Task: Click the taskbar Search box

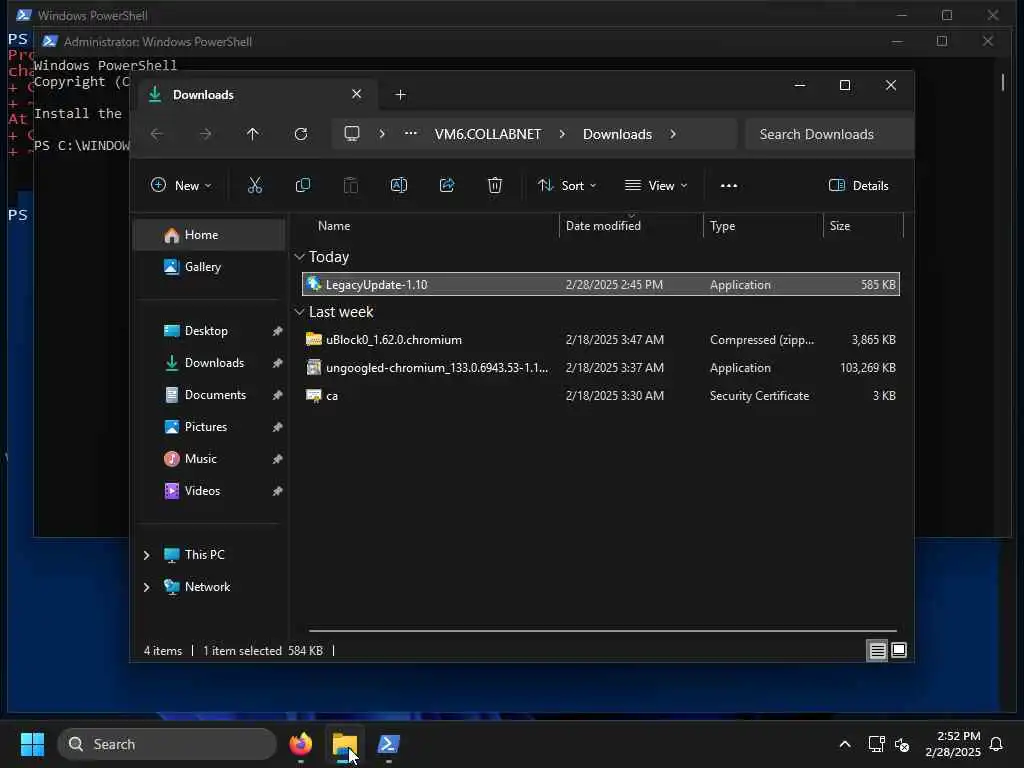Action: pos(167,744)
